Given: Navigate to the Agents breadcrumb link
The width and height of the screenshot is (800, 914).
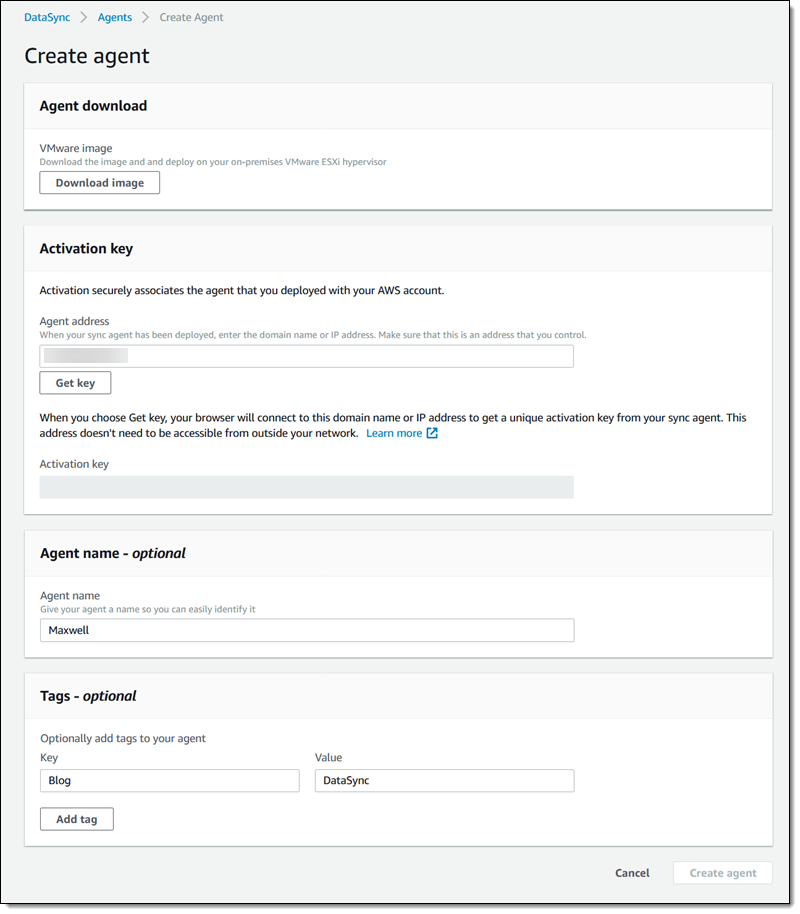Looking at the screenshot, I should [x=115, y=17].
